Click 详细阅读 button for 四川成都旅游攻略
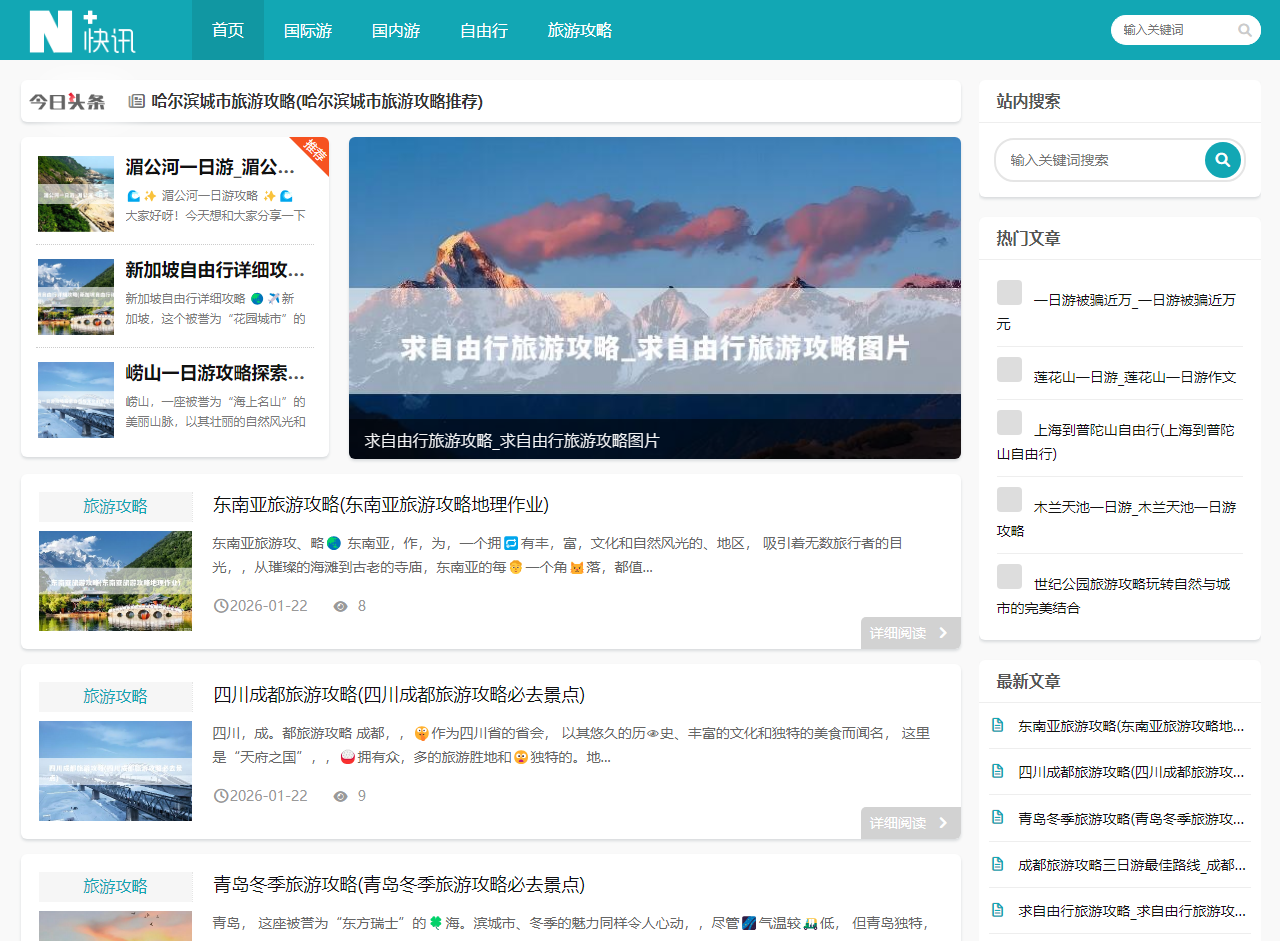1280x941 pixels. click(x=910, y=823)
